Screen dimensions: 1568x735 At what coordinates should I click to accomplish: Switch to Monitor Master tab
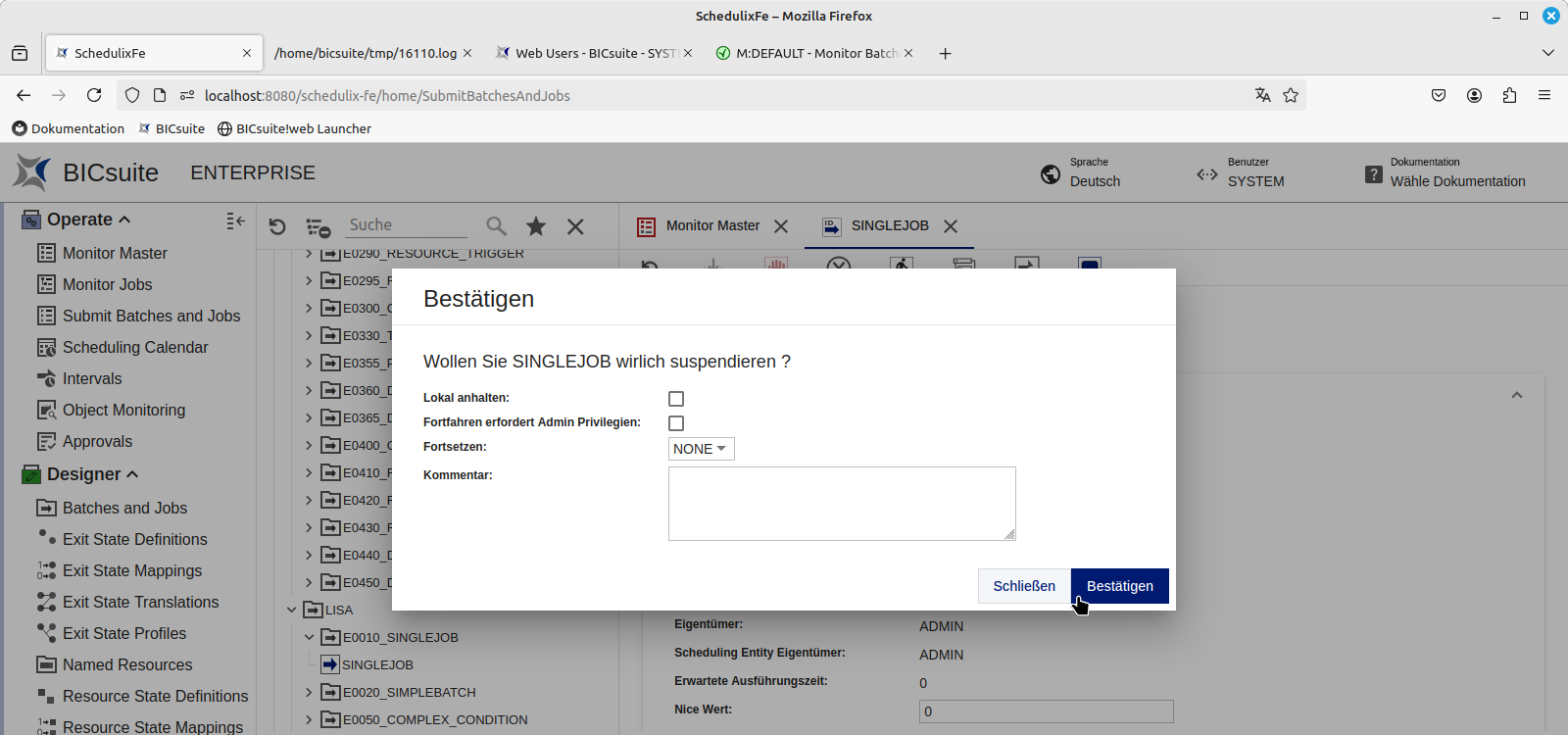711,225
